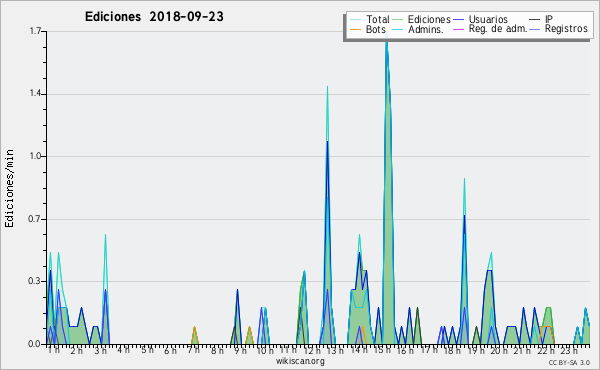Click the '7 h' x-axis label
Screen dimensions: 600x370
[194, 350]
